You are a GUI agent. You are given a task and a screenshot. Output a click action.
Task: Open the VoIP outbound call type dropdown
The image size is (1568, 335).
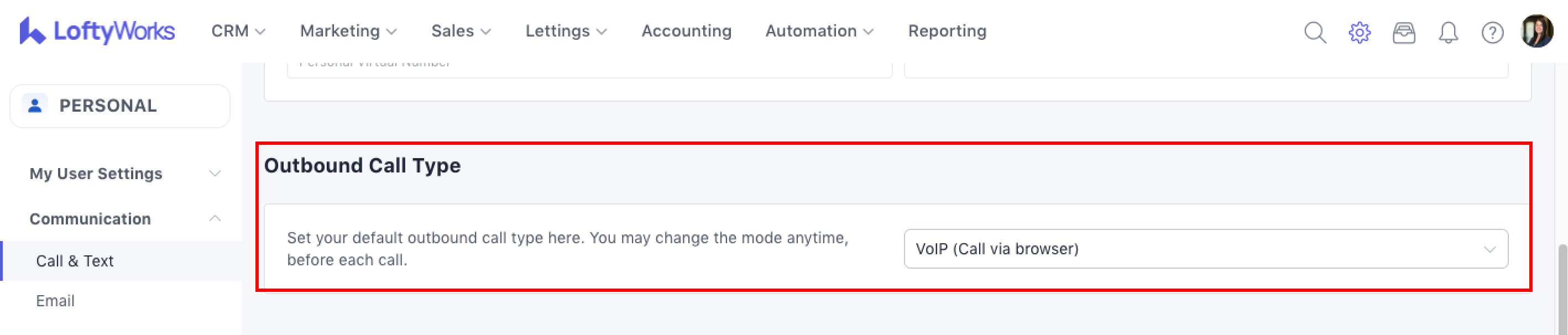point(1205,249)
